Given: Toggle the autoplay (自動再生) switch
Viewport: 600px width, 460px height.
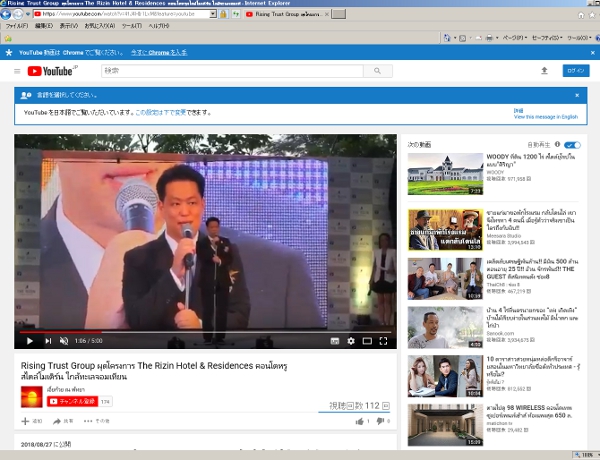Looking at the screenshot, I should (572, 145).
